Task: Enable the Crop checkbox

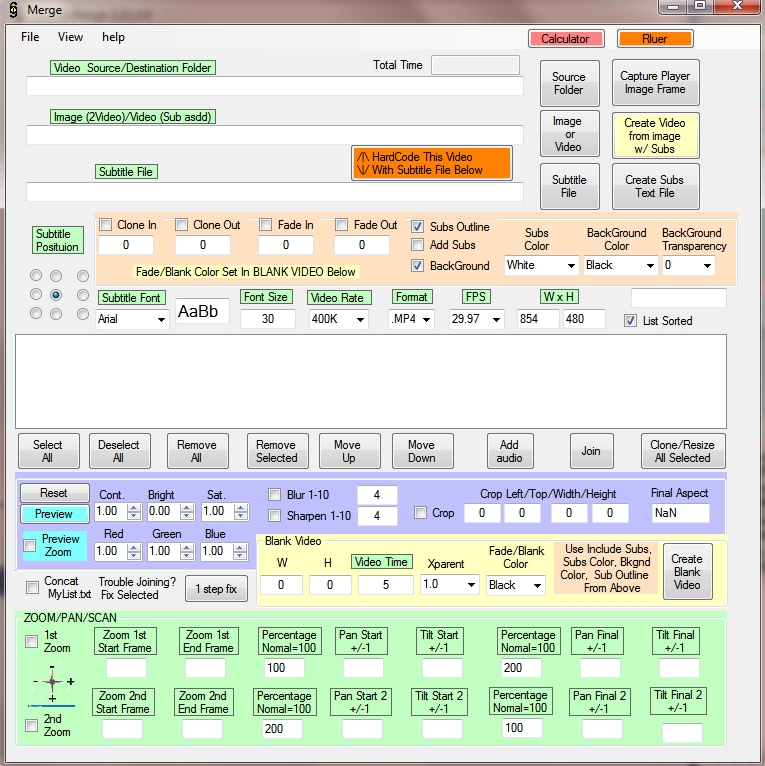Action: pyautogui.click(x=420, y=513)
